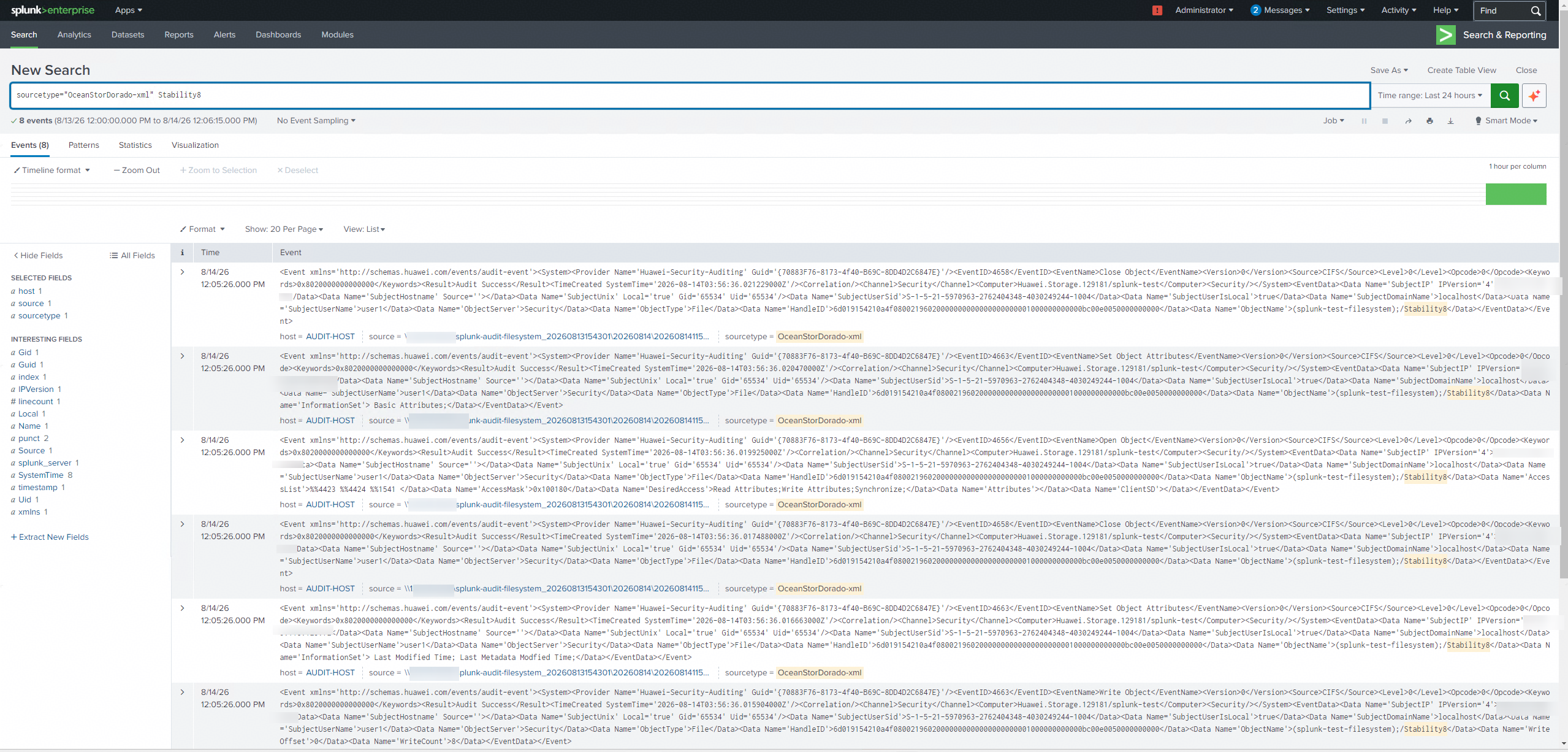Screen dimensions: 1568x752
Task: Pause the search job
Action: tap(1364, 121)
